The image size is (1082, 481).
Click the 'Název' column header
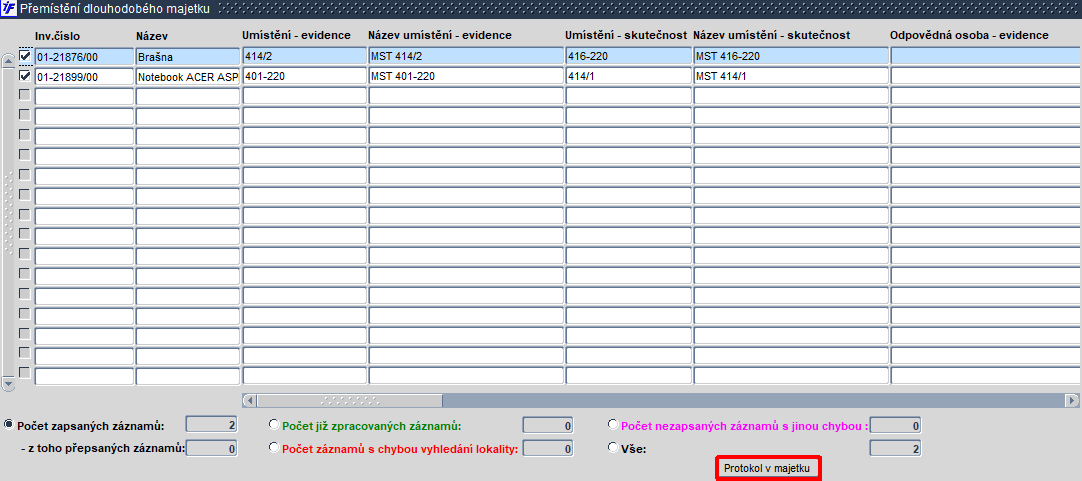[152, 35]
